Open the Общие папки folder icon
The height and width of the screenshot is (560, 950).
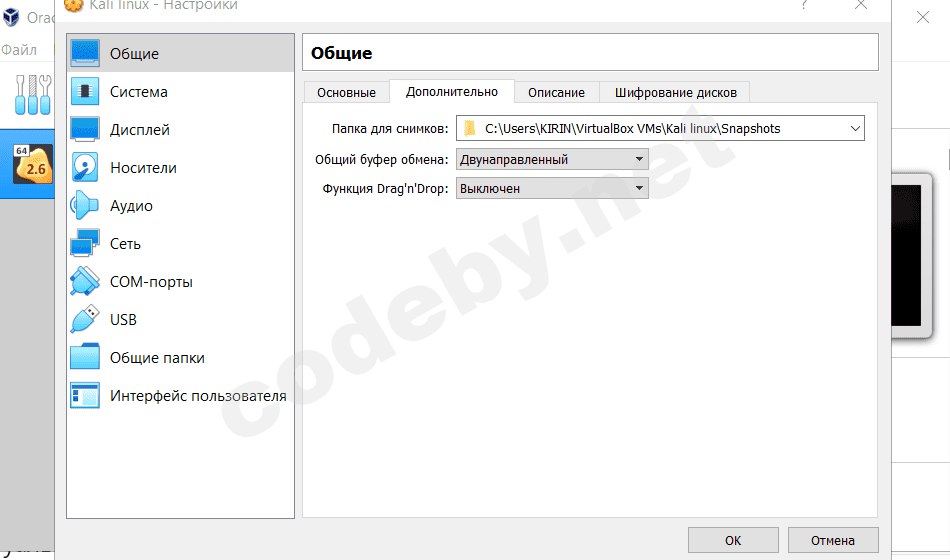pos(85,357)
